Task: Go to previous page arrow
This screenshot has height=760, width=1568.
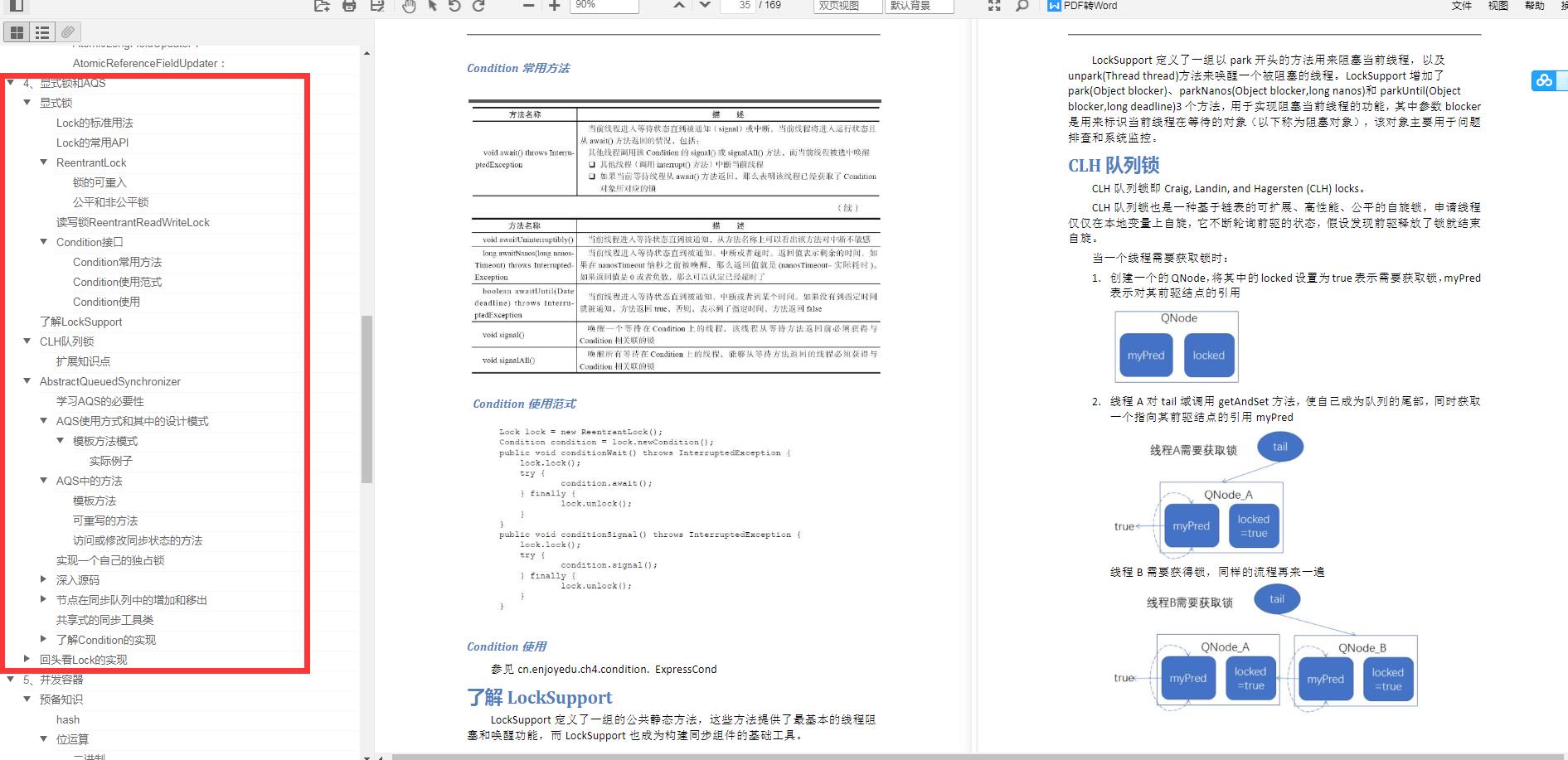Action: [x=679, y=5]
